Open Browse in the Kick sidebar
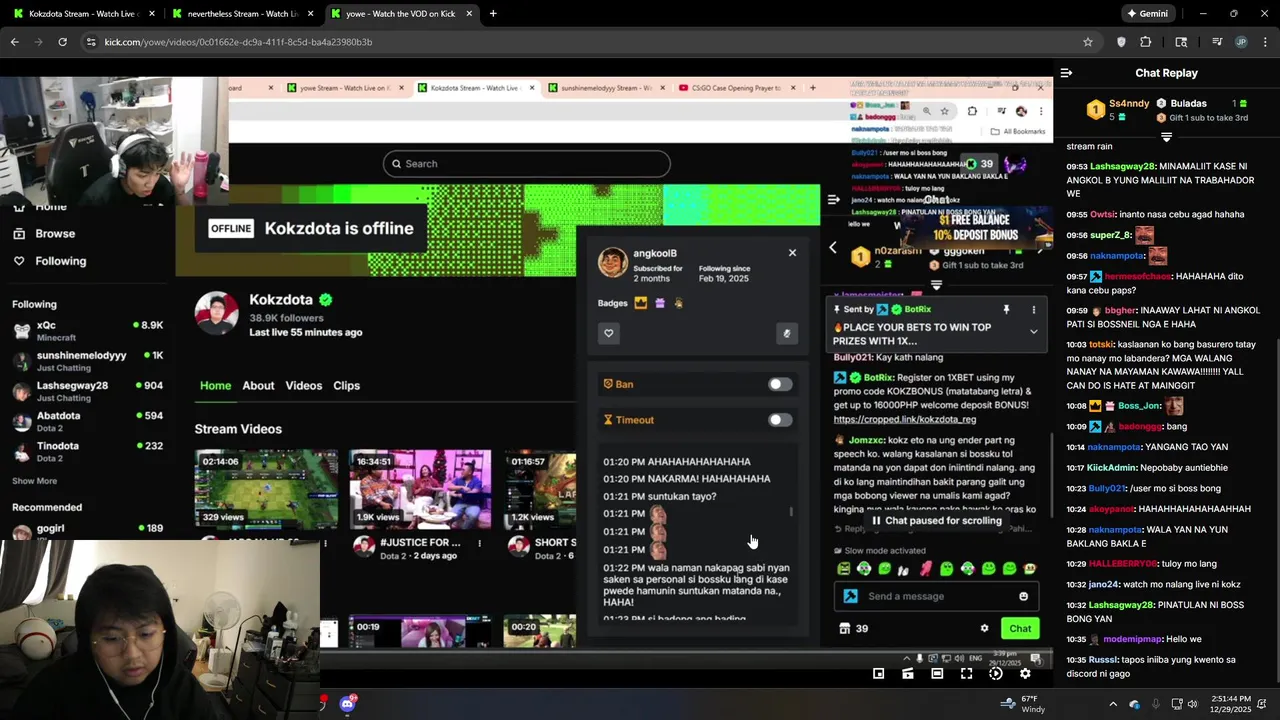 (55, 233)
